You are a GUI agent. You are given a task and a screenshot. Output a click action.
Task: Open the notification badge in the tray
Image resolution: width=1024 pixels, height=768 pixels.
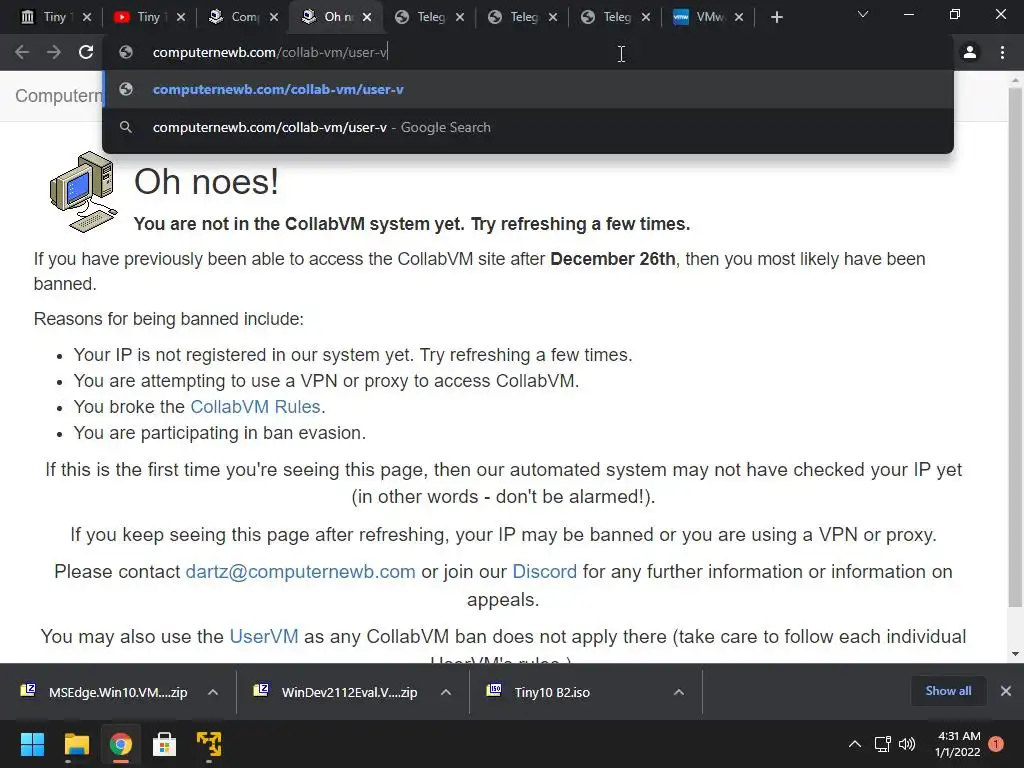point(996,744)
